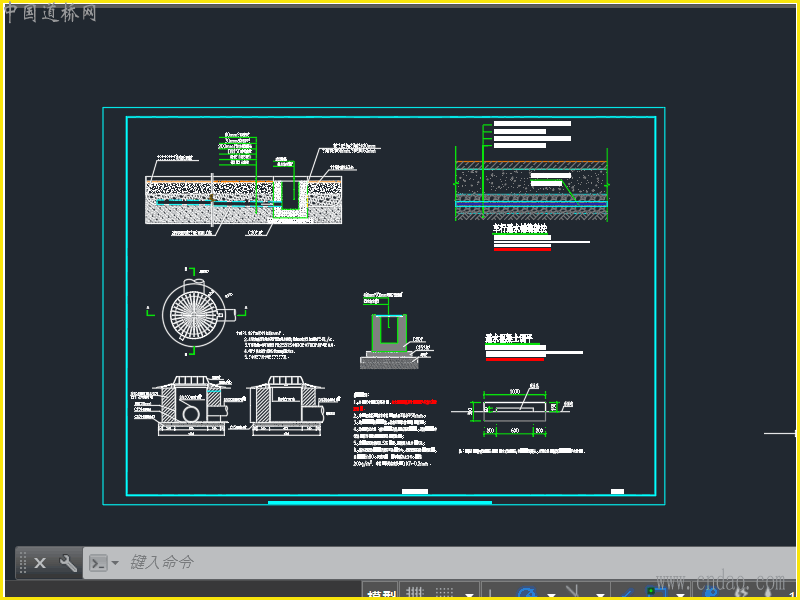Grab the command line grip handle
This screenshot has width=800, height=600.
pyautogui.click(x=23, y=563)
